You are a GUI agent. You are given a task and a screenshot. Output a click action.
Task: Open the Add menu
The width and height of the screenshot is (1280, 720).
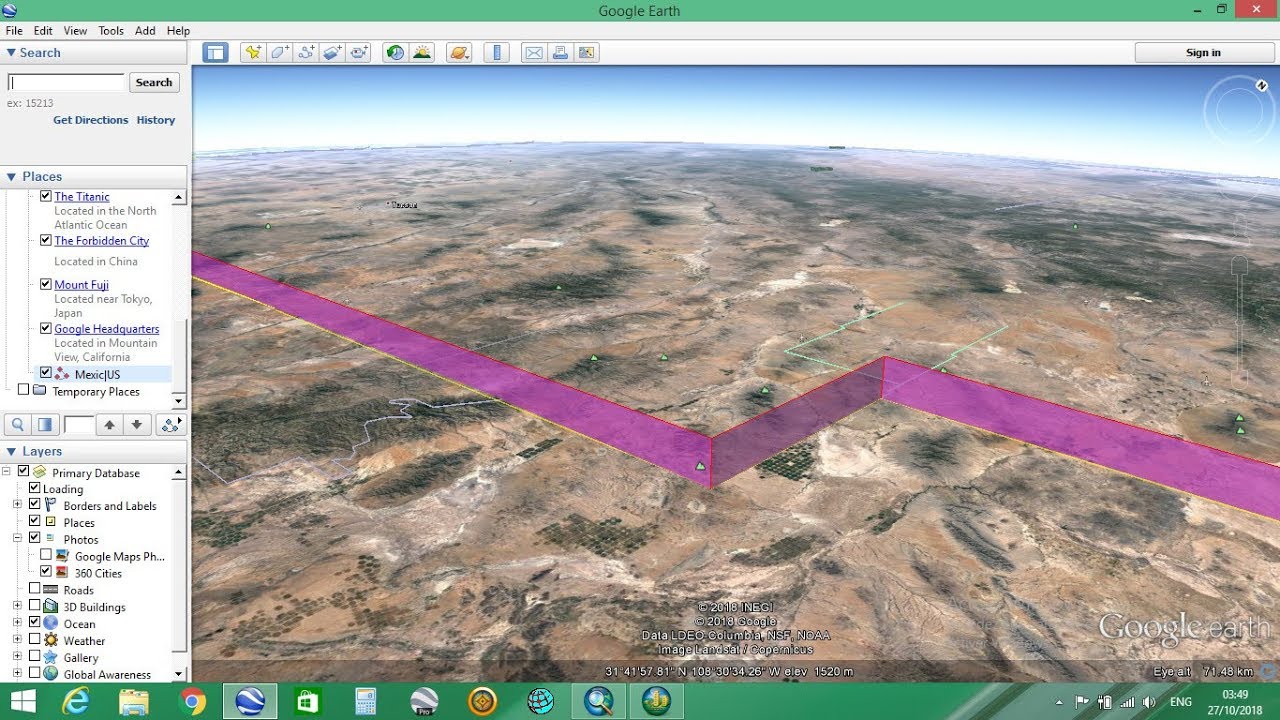tap(145, 31)
